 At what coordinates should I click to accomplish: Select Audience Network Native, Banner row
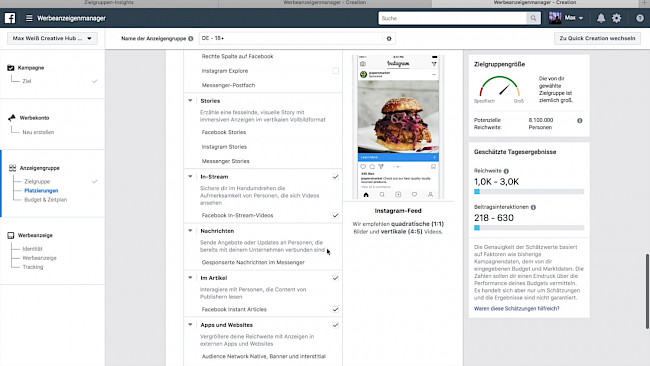coord(263,356)
